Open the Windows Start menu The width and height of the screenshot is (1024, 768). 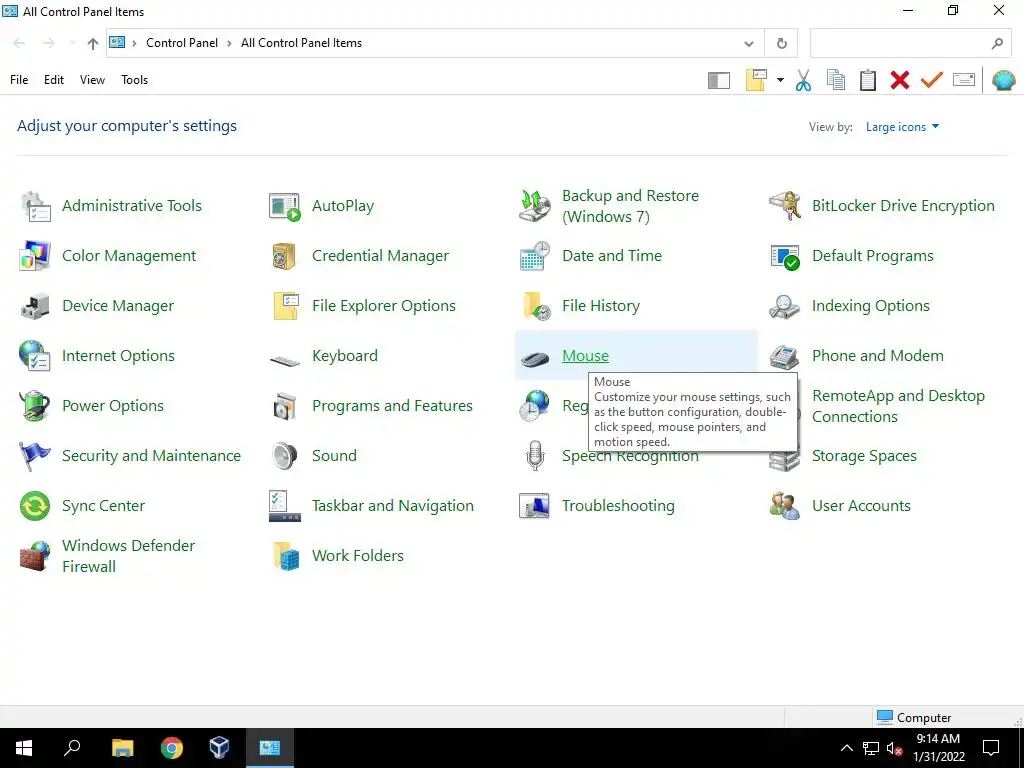pos(24,748)
